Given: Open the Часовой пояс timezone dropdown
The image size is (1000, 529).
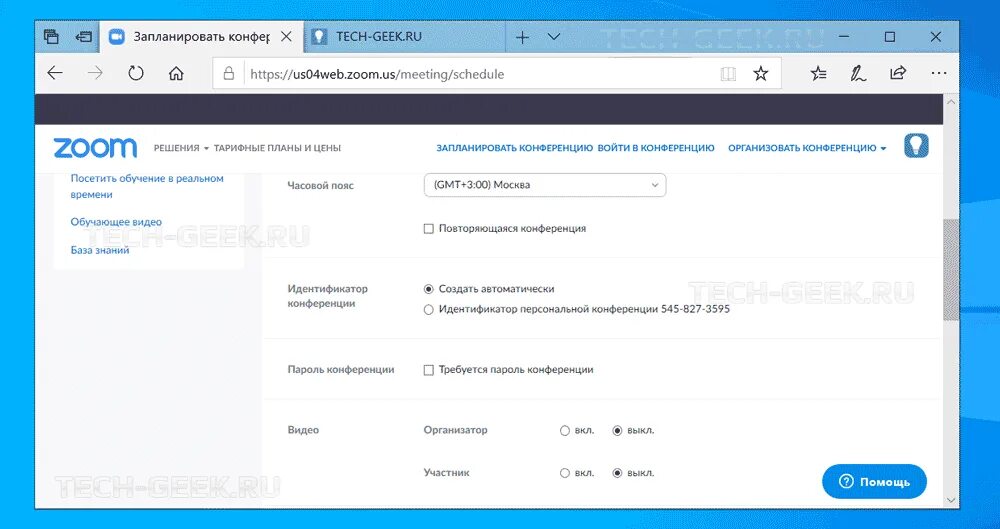Looking at the screenshot, I should coord(545,185).
